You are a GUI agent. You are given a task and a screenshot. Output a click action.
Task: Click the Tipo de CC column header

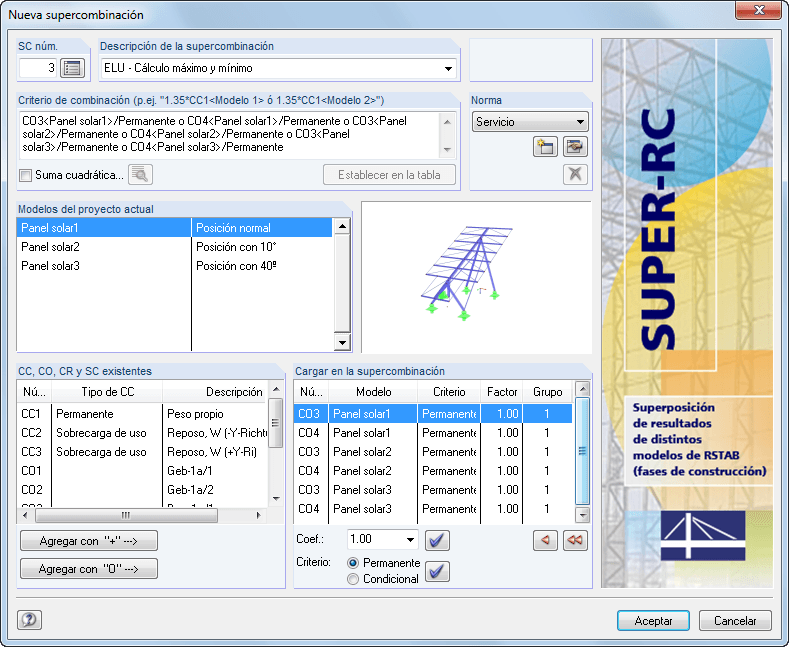click(107, 392)
